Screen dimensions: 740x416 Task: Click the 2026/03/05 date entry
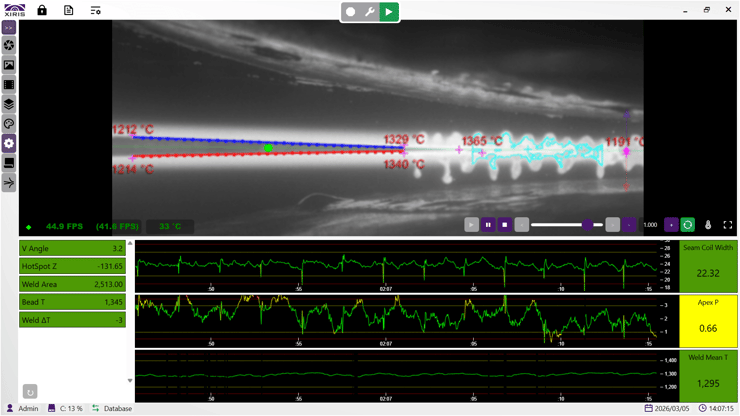click(x=667, y=408)
